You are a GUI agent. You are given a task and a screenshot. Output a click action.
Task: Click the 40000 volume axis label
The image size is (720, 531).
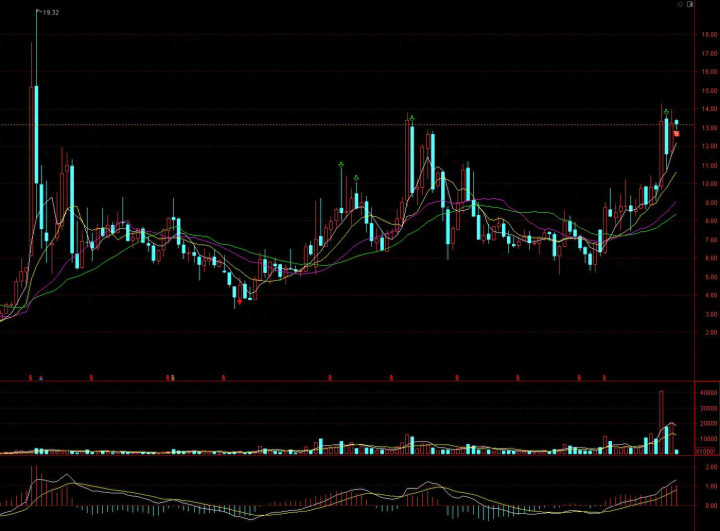709,393
